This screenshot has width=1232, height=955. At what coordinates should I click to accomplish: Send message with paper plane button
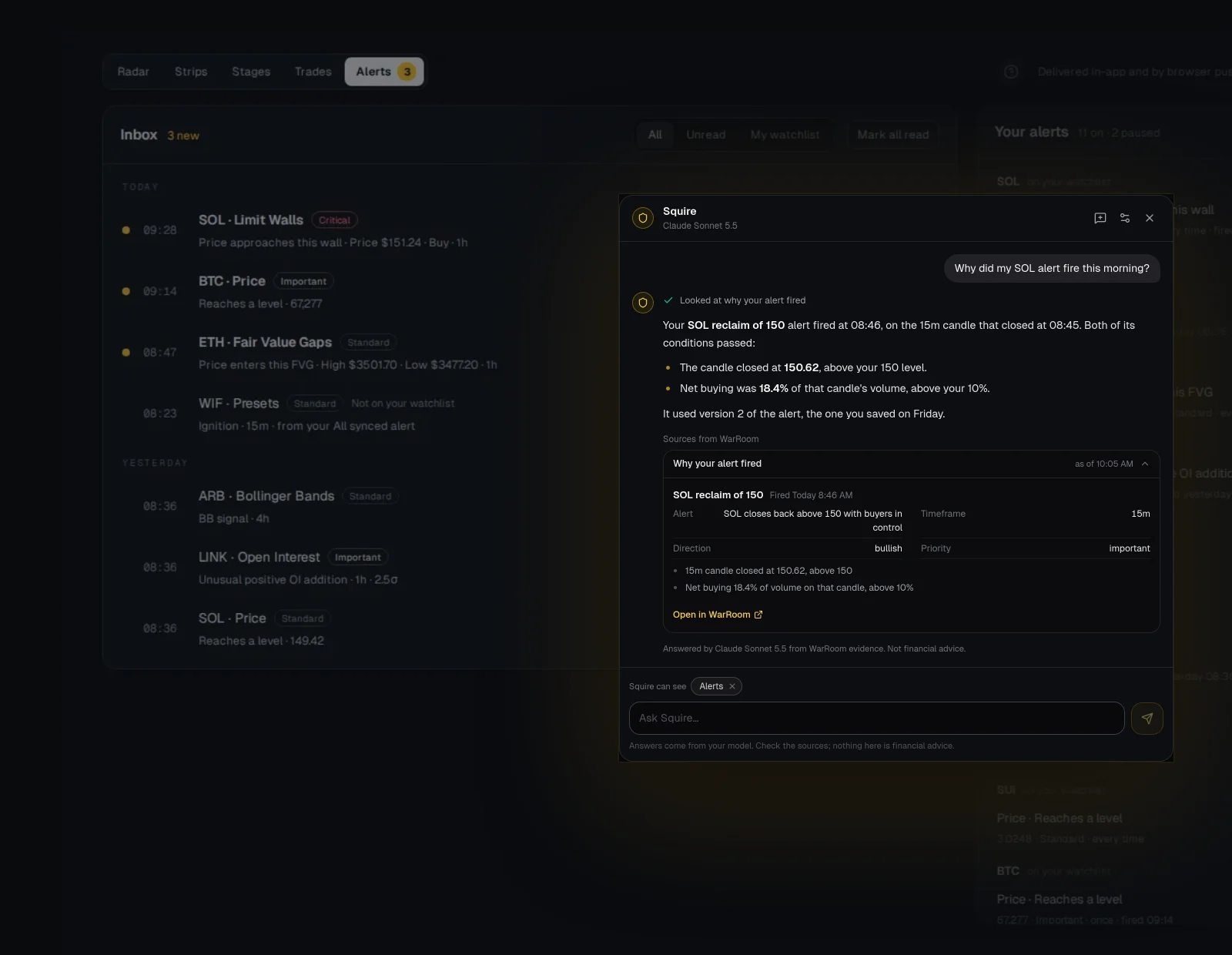pos(1147,719)
